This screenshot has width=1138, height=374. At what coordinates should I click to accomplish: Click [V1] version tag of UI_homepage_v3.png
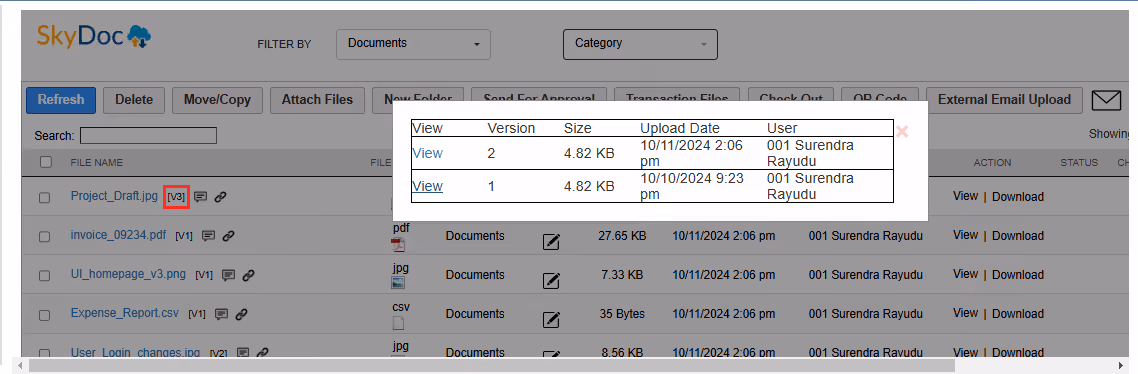point(204,275)
